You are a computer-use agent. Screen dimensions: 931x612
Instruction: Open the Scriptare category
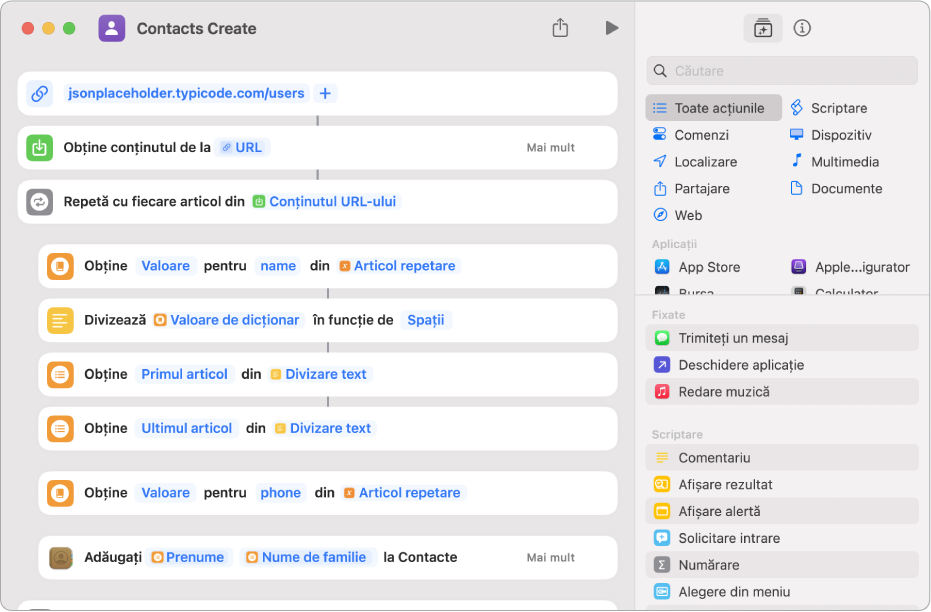click(829, 108)
